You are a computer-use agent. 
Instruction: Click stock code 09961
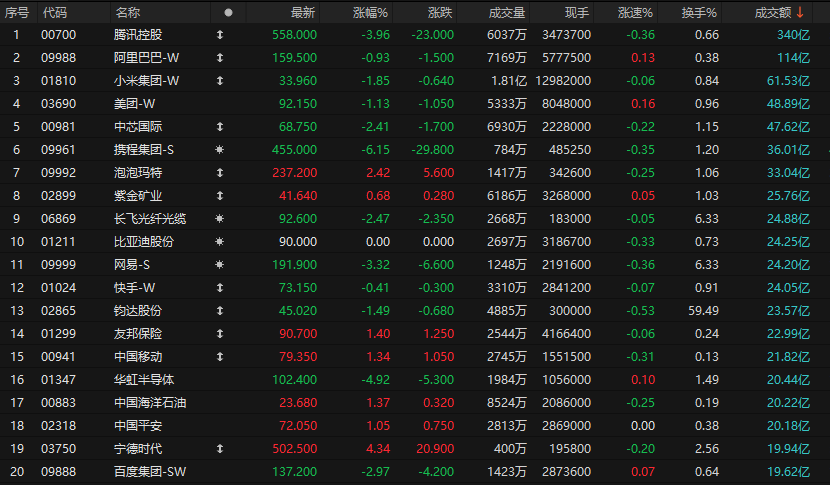pyautogui.click(x=59, y=150)
